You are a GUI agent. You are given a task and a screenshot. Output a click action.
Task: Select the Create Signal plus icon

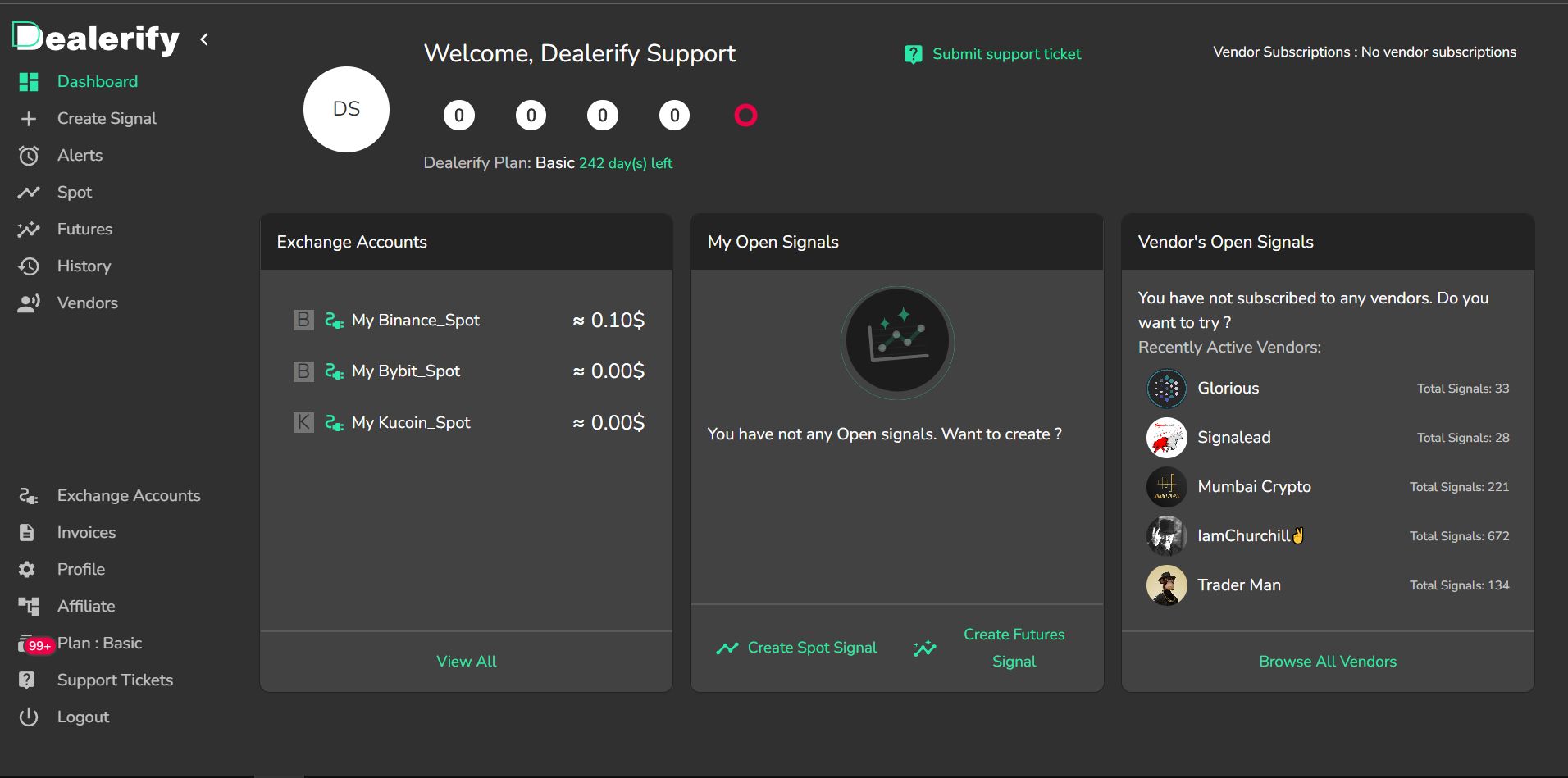coord(29,118)
